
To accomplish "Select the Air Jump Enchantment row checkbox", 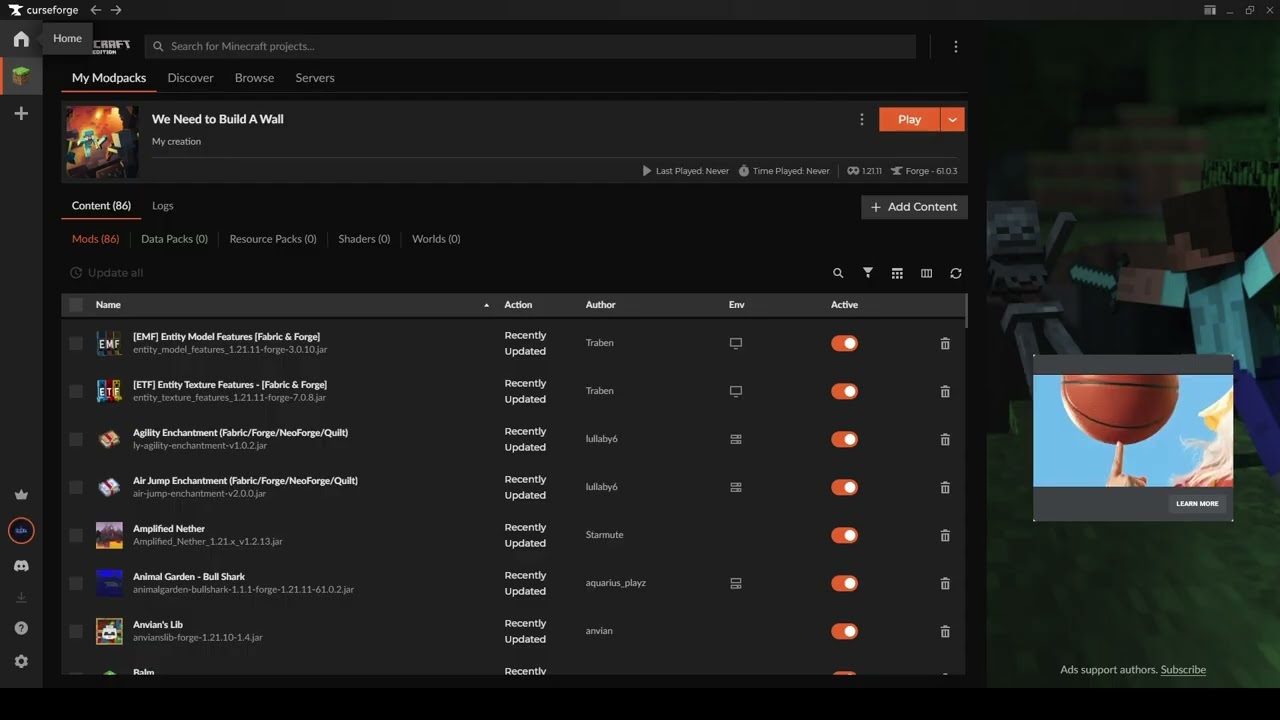I will [76, 487].
